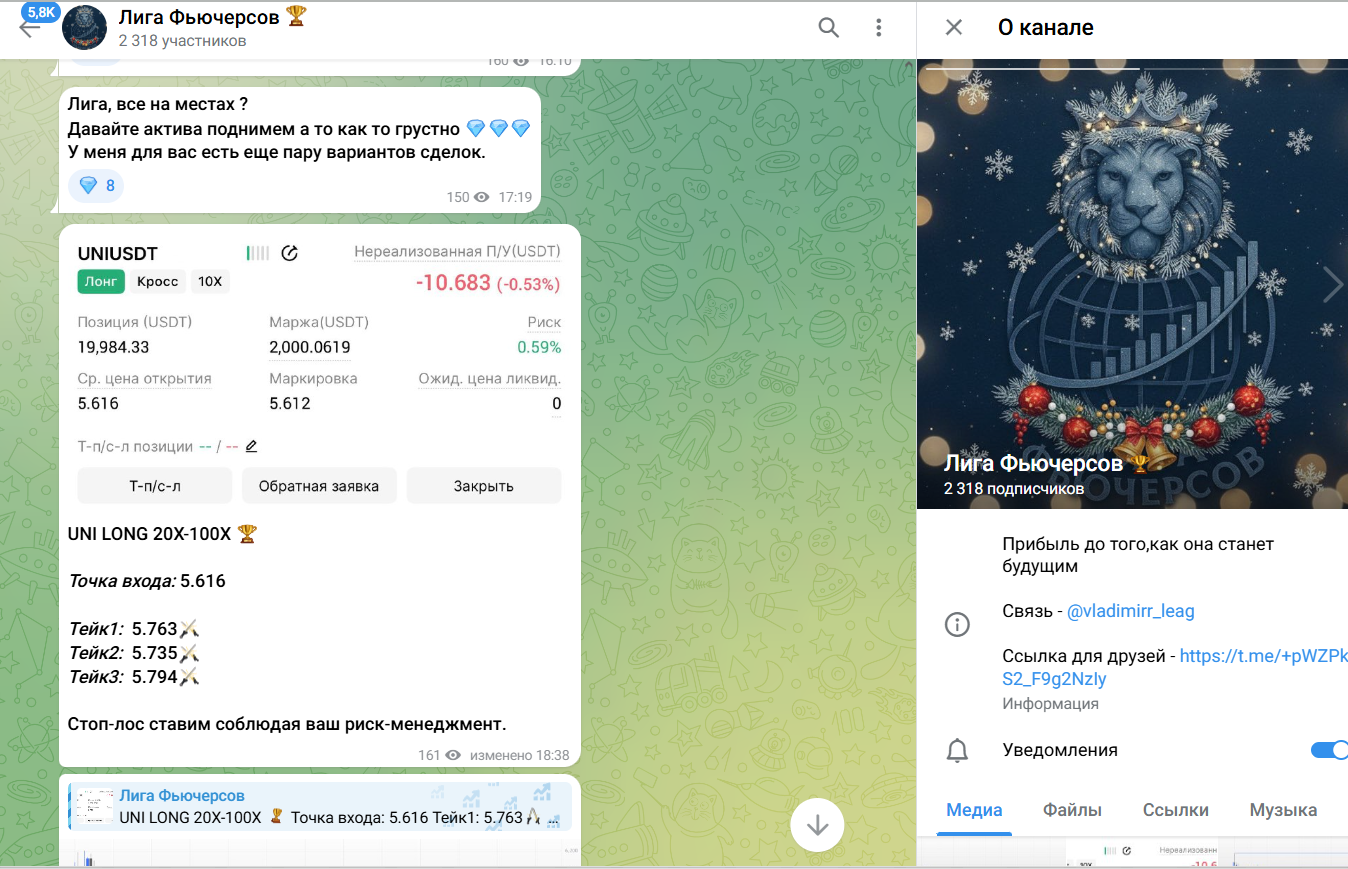Open the chat search magnifier icon
Viewport: 1348px width, 869px height.
tap(828, 28)
